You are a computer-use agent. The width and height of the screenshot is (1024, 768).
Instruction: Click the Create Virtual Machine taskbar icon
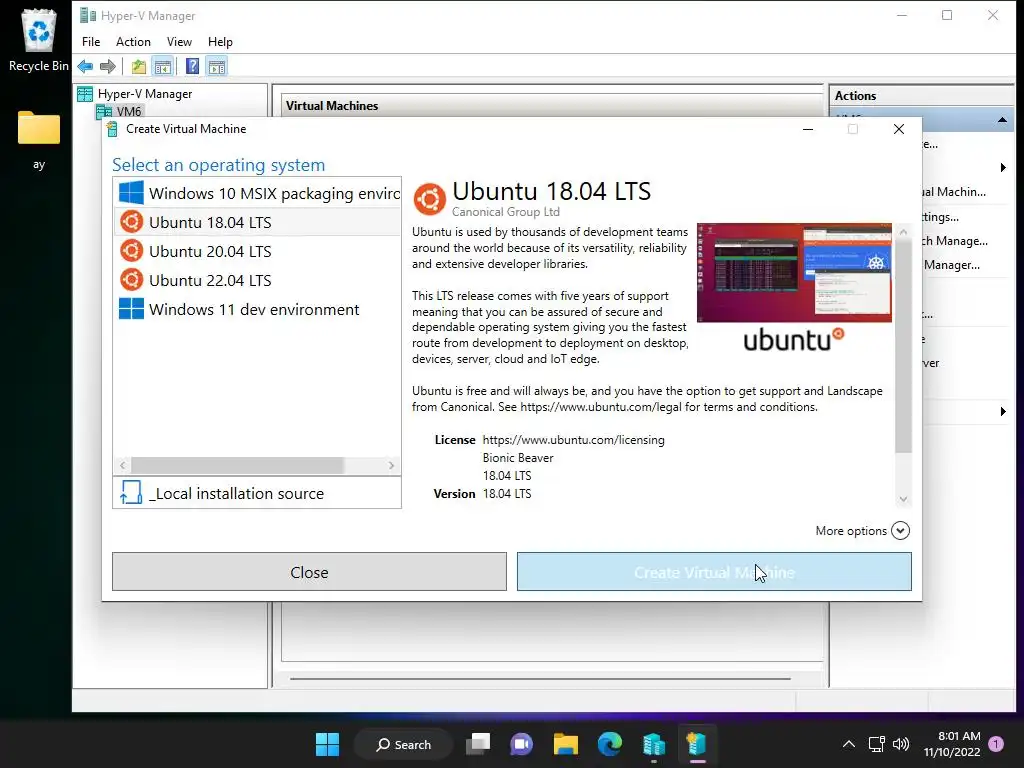tap(697, 744)
